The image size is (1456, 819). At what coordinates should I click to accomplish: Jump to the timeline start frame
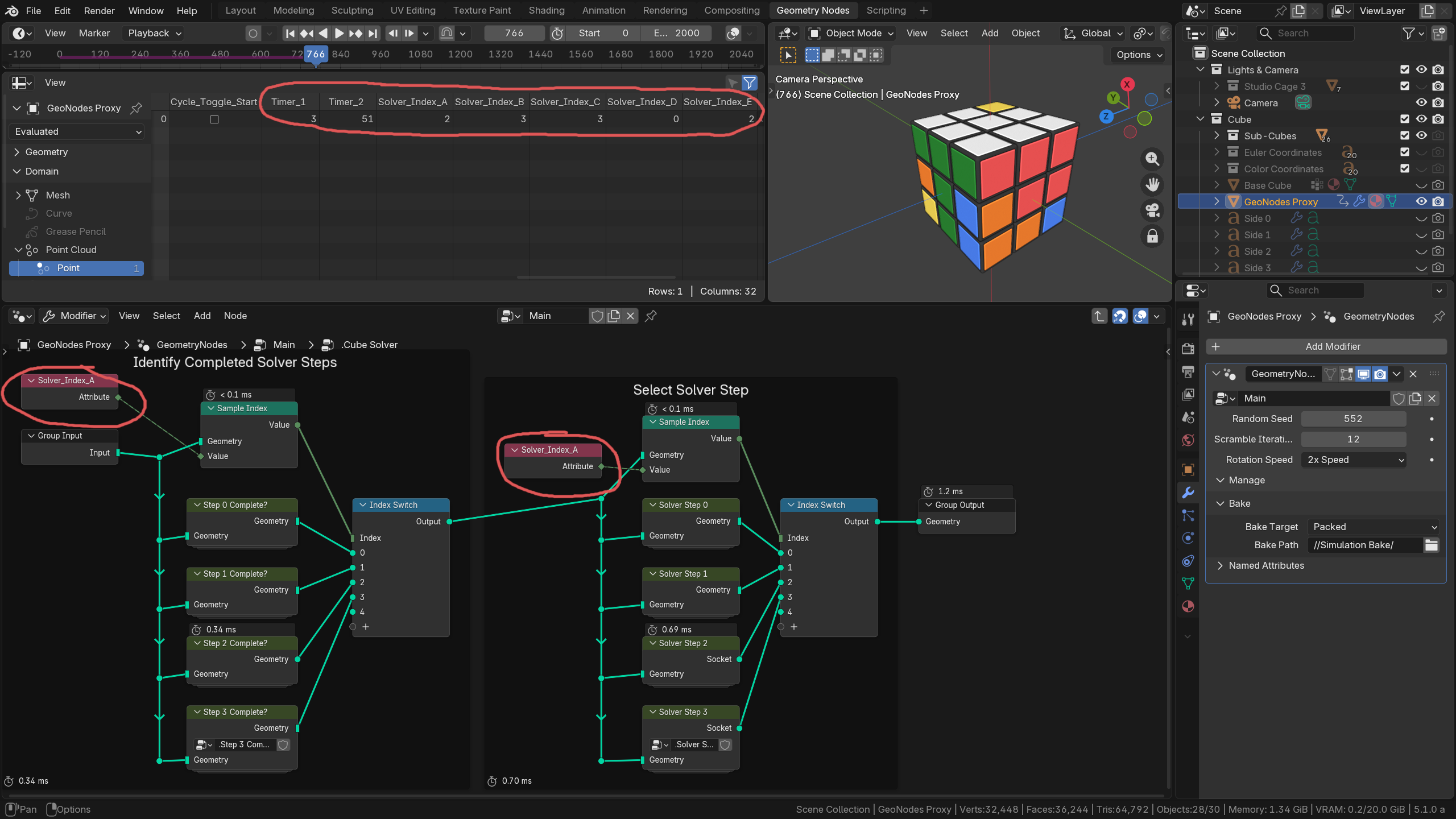click(x=290, y=34)
